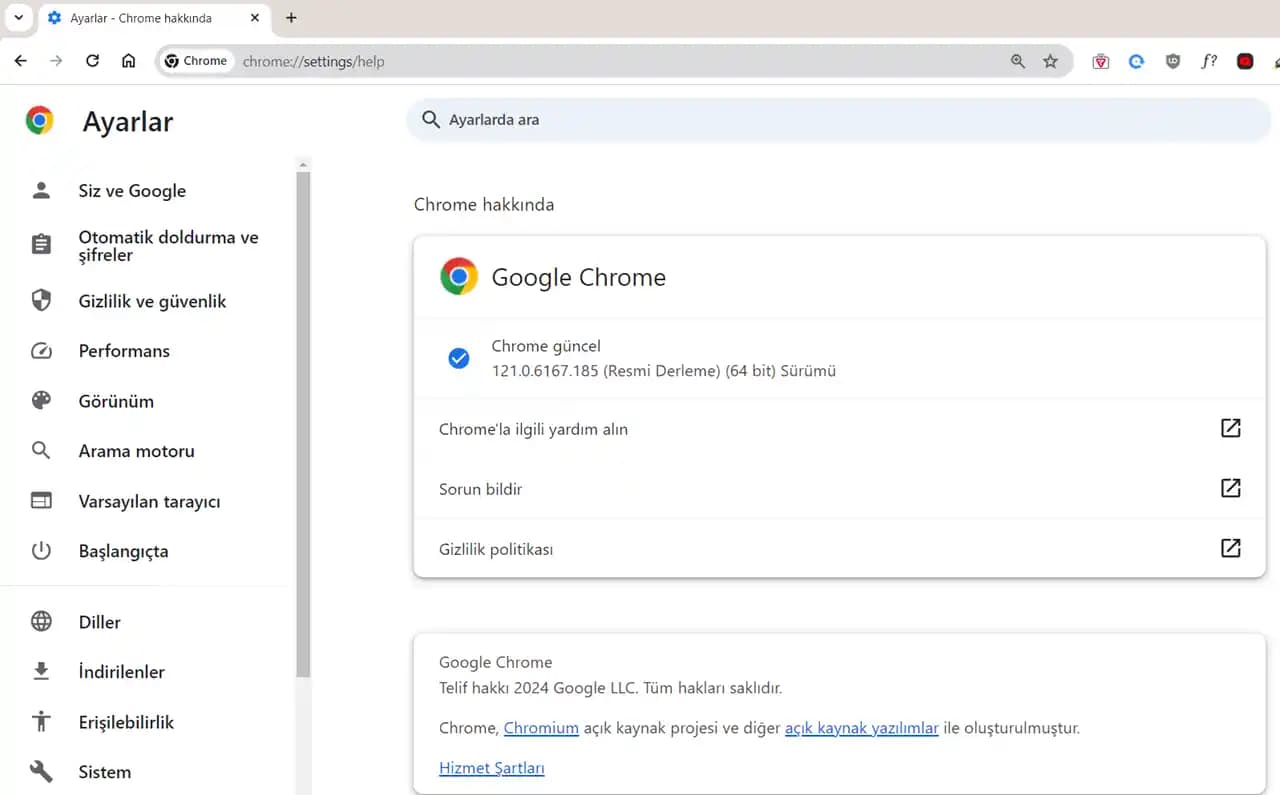Switch to the Performans settings section
The image size is (1280, 795).
[124, 351]
